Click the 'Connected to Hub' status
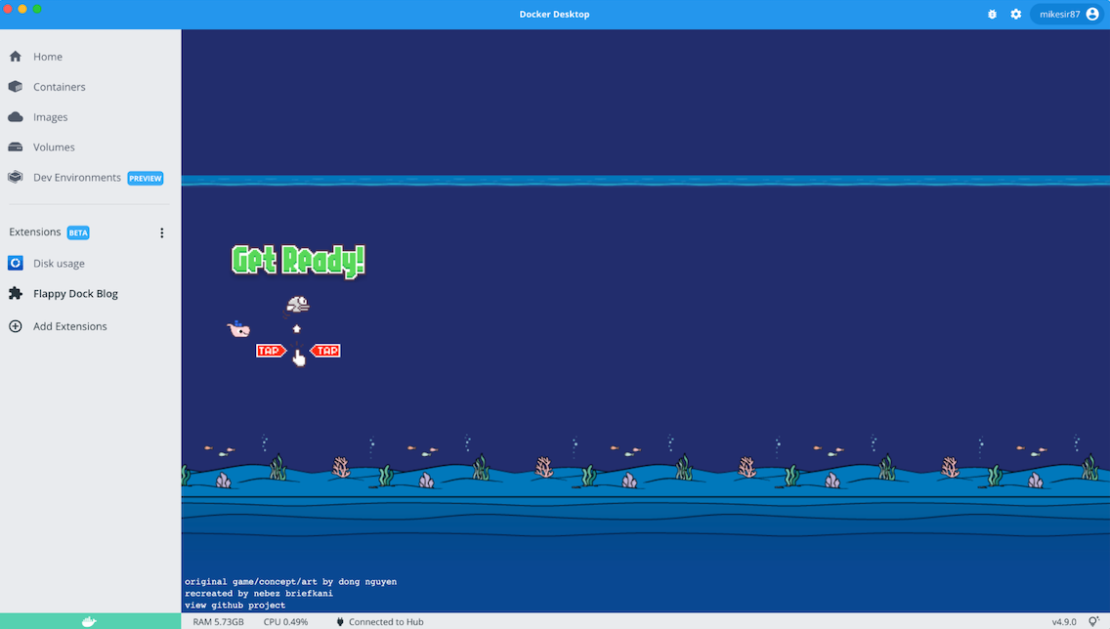The height and width of the screenshot is (629, 1110). (385, 621)
